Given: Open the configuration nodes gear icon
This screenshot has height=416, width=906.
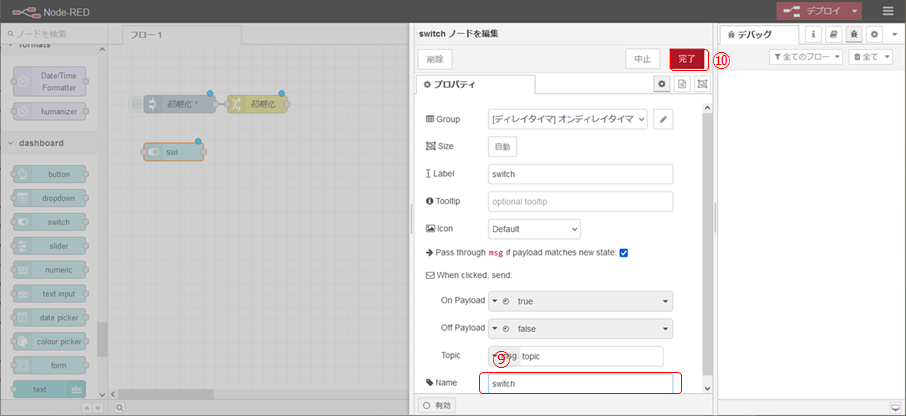Looking at the screenshot, I should coord(873,34).
